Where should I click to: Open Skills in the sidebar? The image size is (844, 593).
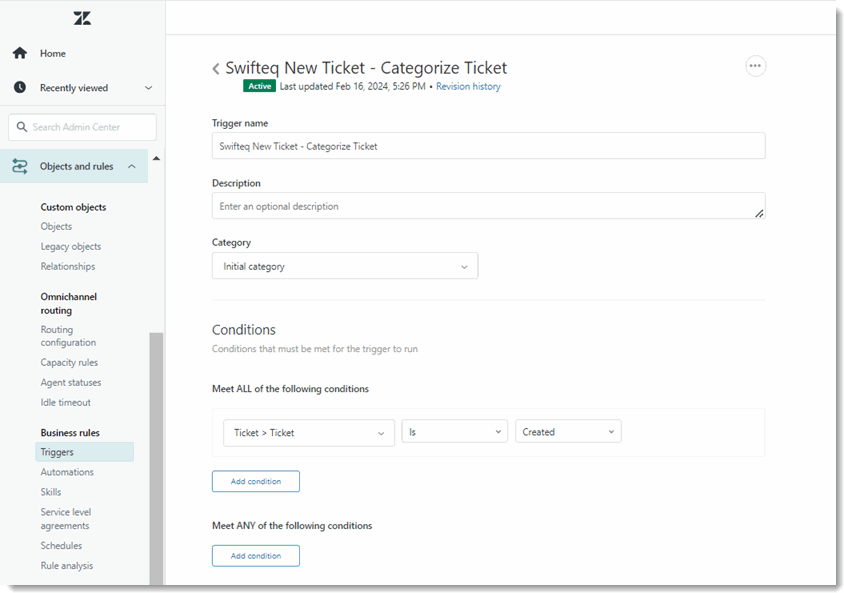tap(51, 492)
